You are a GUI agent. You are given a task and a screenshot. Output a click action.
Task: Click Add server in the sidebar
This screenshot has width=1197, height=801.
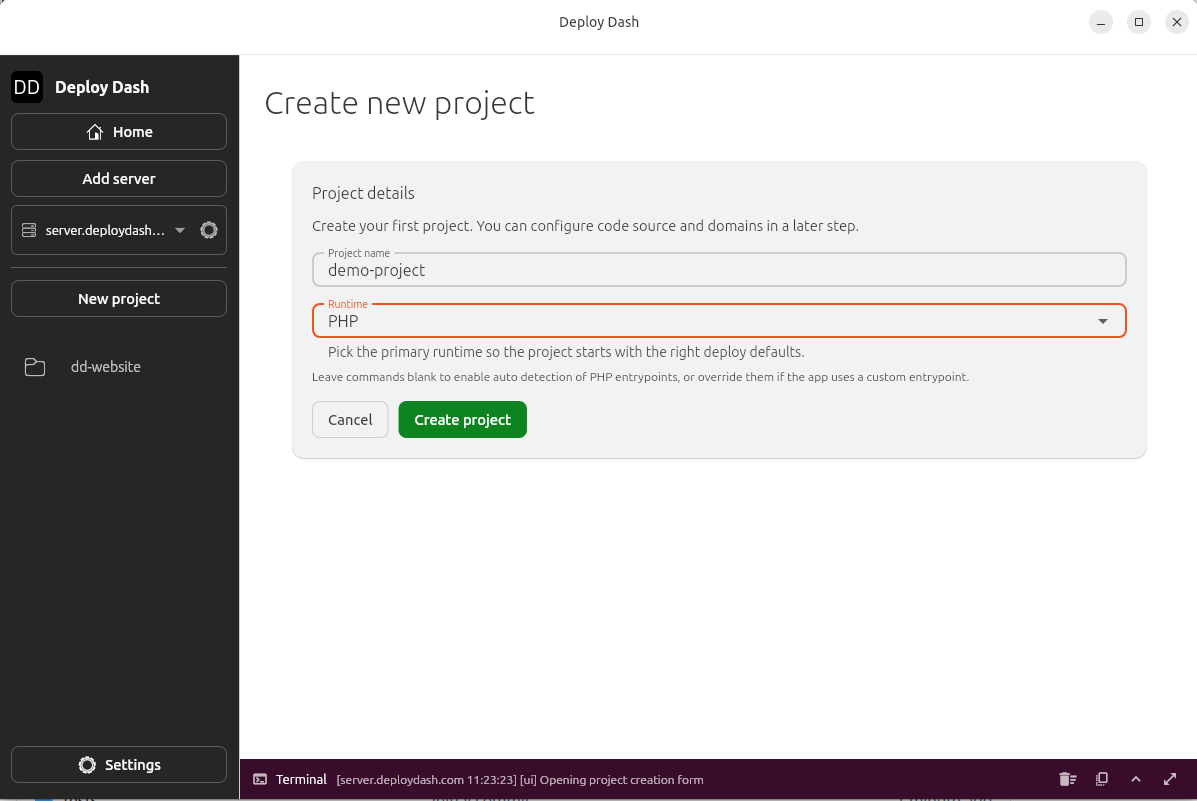[118, 178]
